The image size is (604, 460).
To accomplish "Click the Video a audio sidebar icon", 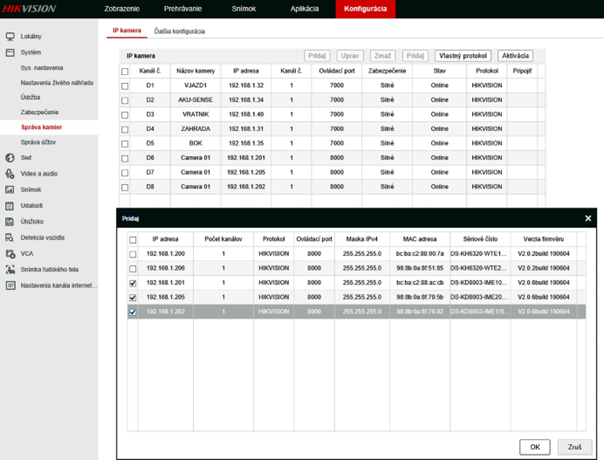I will coord(10,173).
